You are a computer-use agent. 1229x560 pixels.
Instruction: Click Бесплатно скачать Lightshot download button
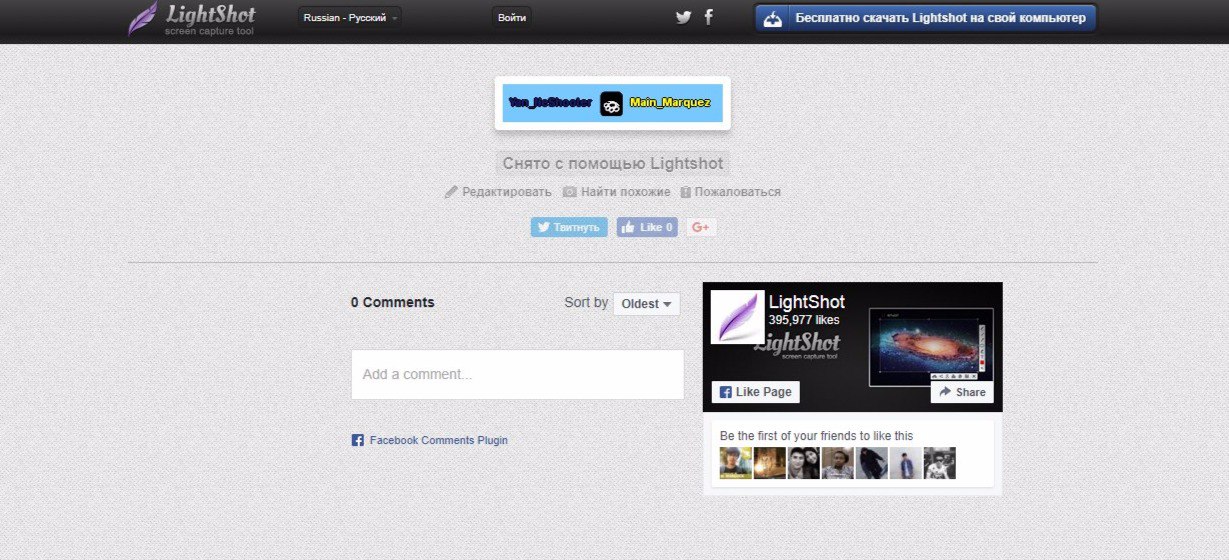coord(925,18)
